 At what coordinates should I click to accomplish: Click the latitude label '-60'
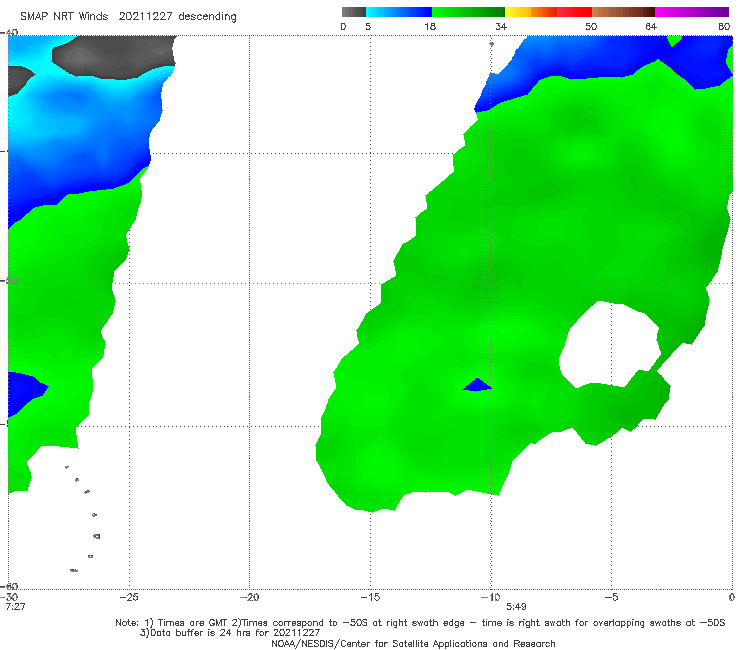(x=9, y=586)
